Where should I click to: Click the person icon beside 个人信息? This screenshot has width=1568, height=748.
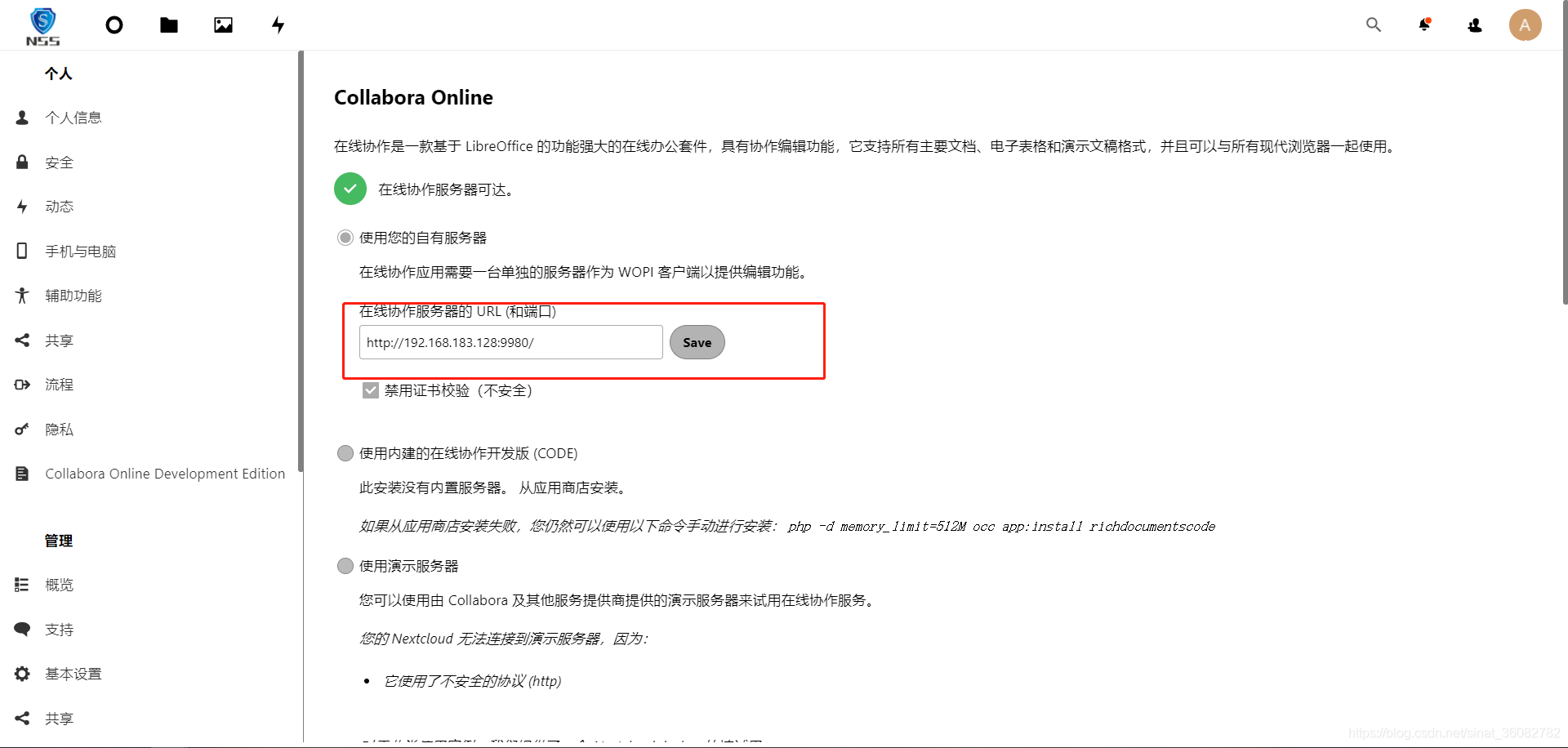(22, 118)
